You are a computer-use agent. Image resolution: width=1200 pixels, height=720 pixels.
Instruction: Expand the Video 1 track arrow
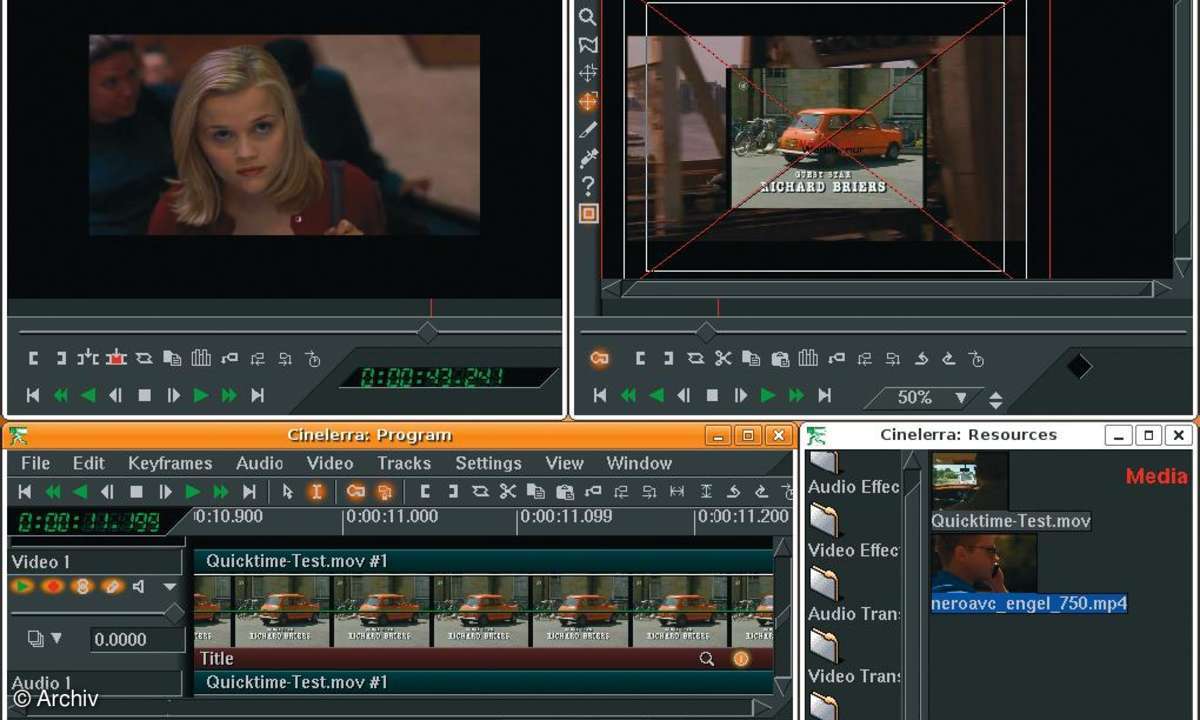point(170,587)
